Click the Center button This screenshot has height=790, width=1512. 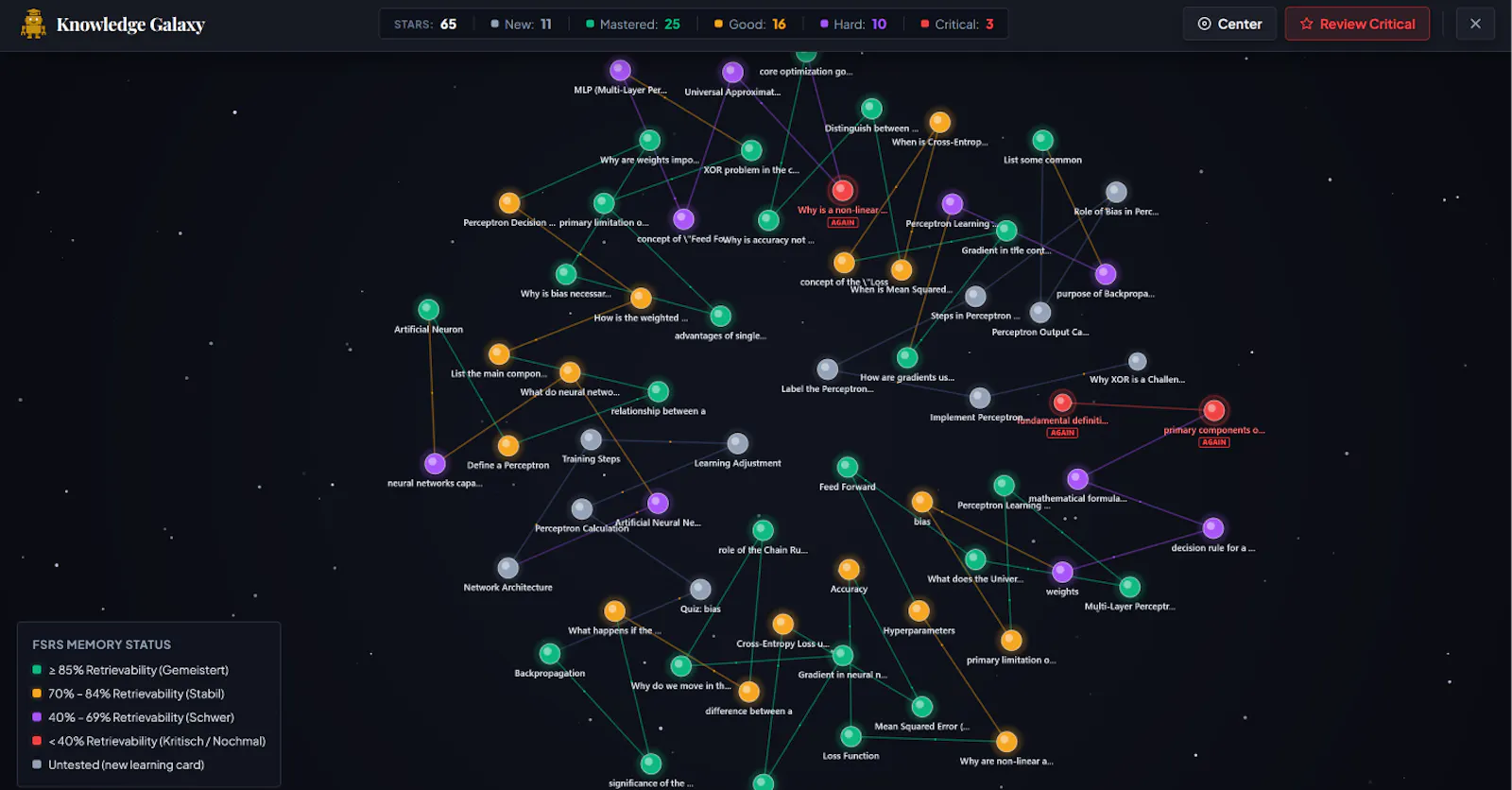1229,24
